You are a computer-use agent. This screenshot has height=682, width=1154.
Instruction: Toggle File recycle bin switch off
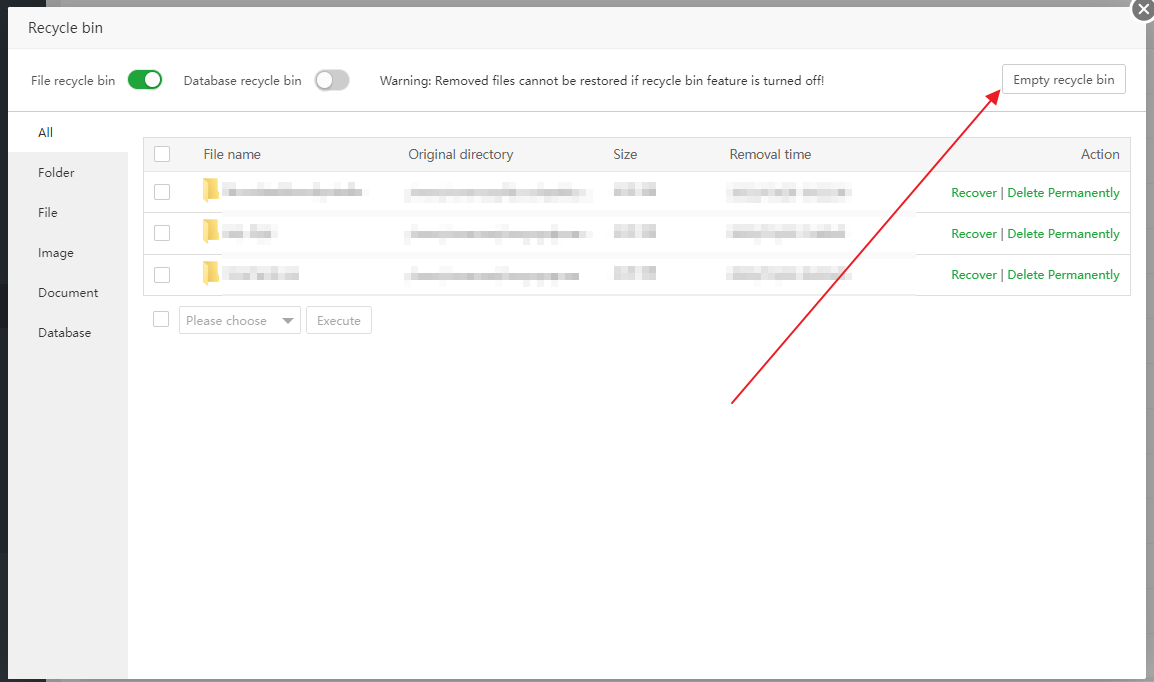click(x=145, y=79)
